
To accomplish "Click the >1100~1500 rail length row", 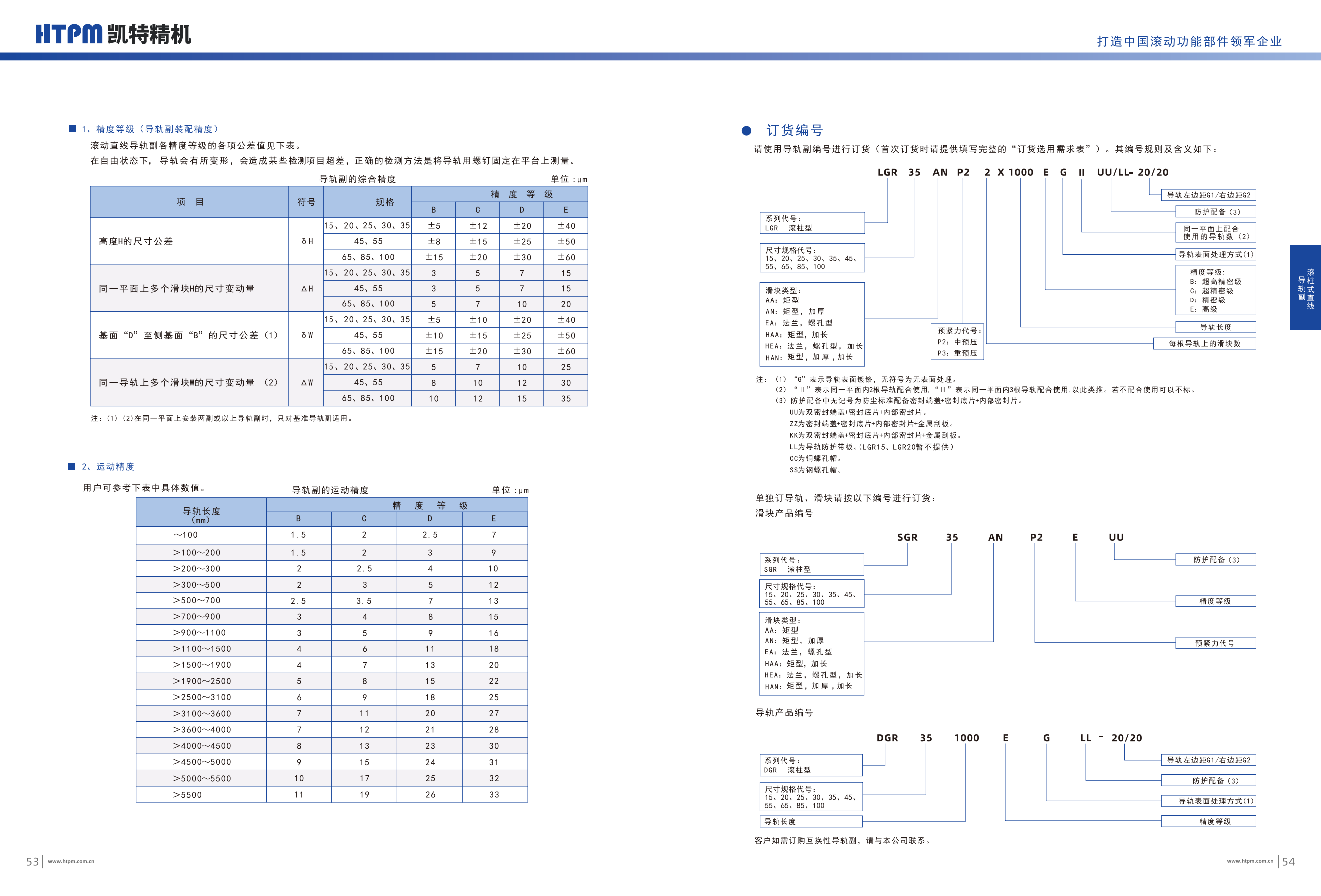I will tap(332, 649).
